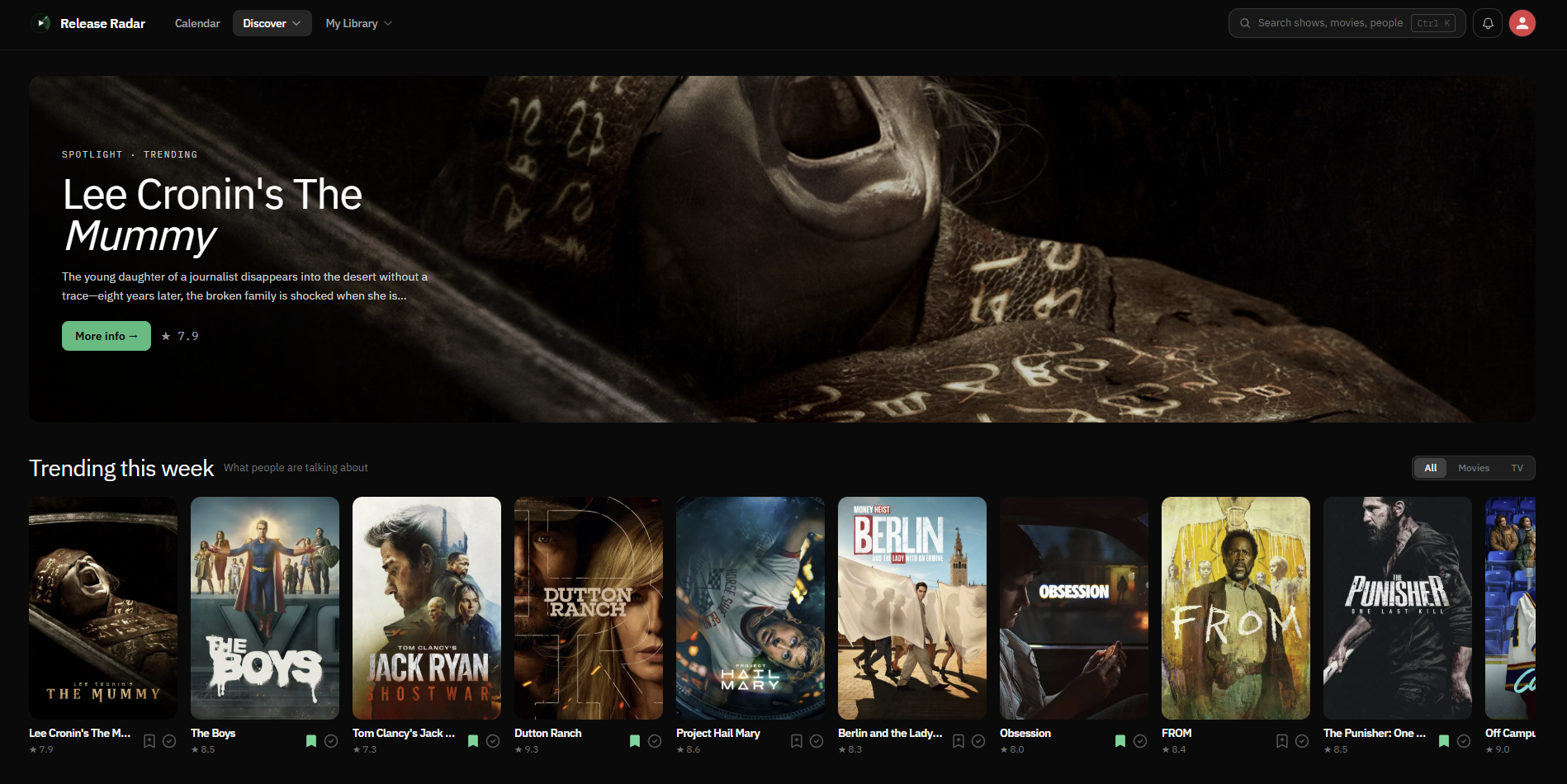
Task: Click the 8.3 rating under Berlin
Action: [x=850, y=749]
